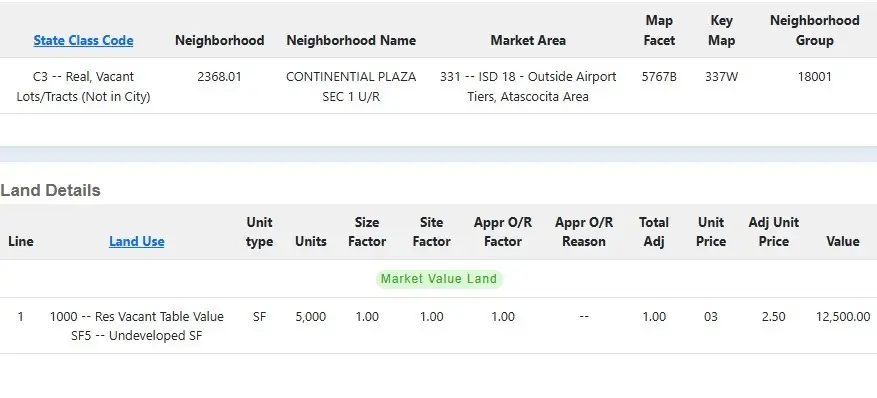
Task: Select the Neighborhood column header
Action: [x=220, y=40]
